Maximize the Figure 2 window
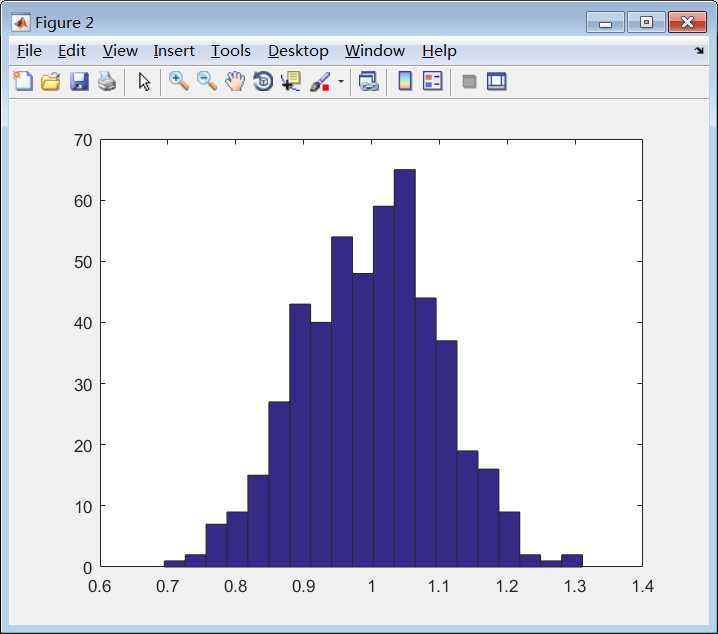Screen dimensions: 718x634 646,22
